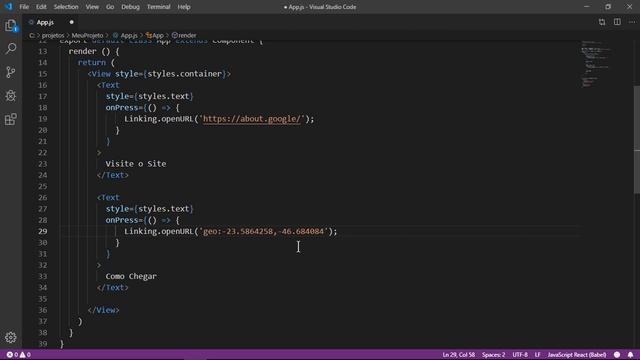Click closing </Text> tag on line 34
The width and height of the screenshot is (640, 360).
pyautogui.click(x=113, y=288)
